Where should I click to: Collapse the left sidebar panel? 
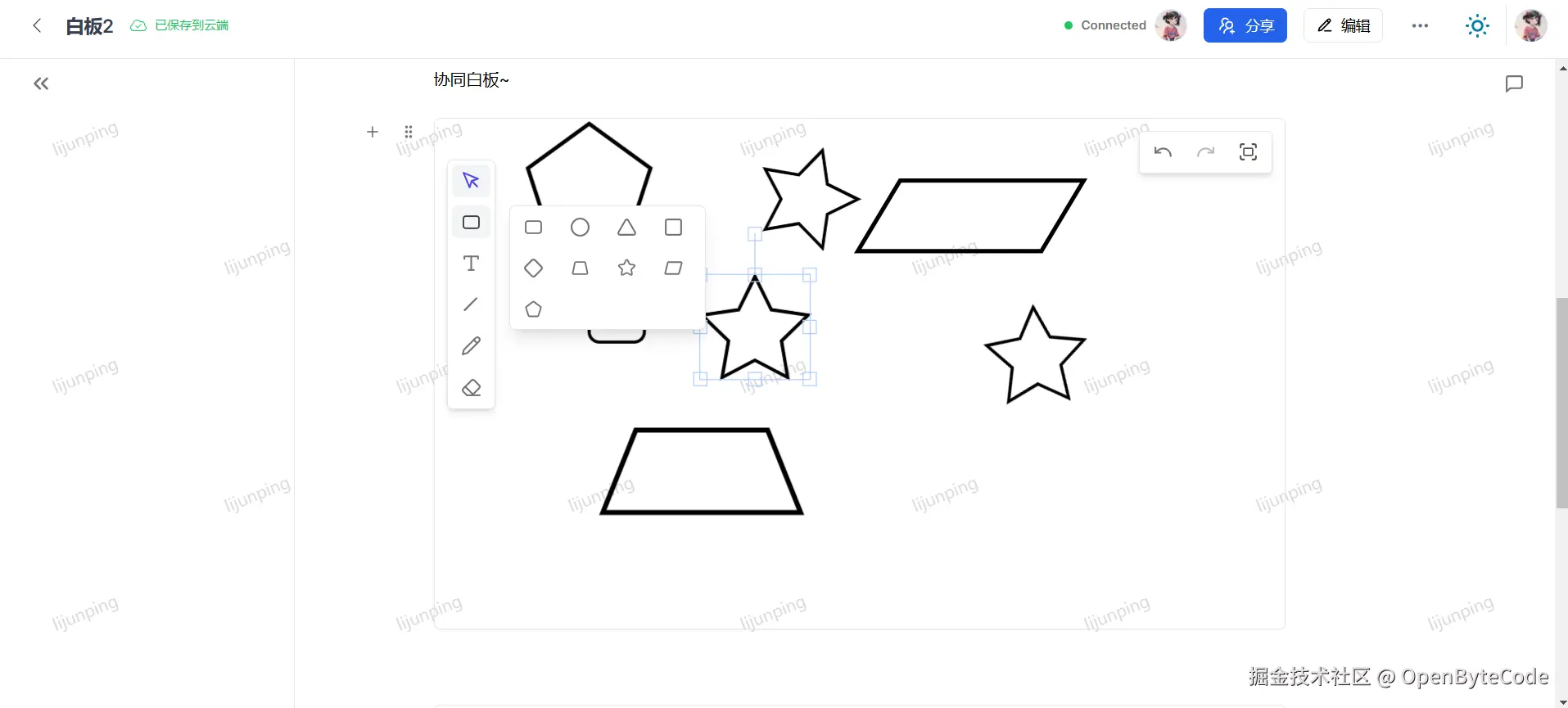tap(41, 83)
